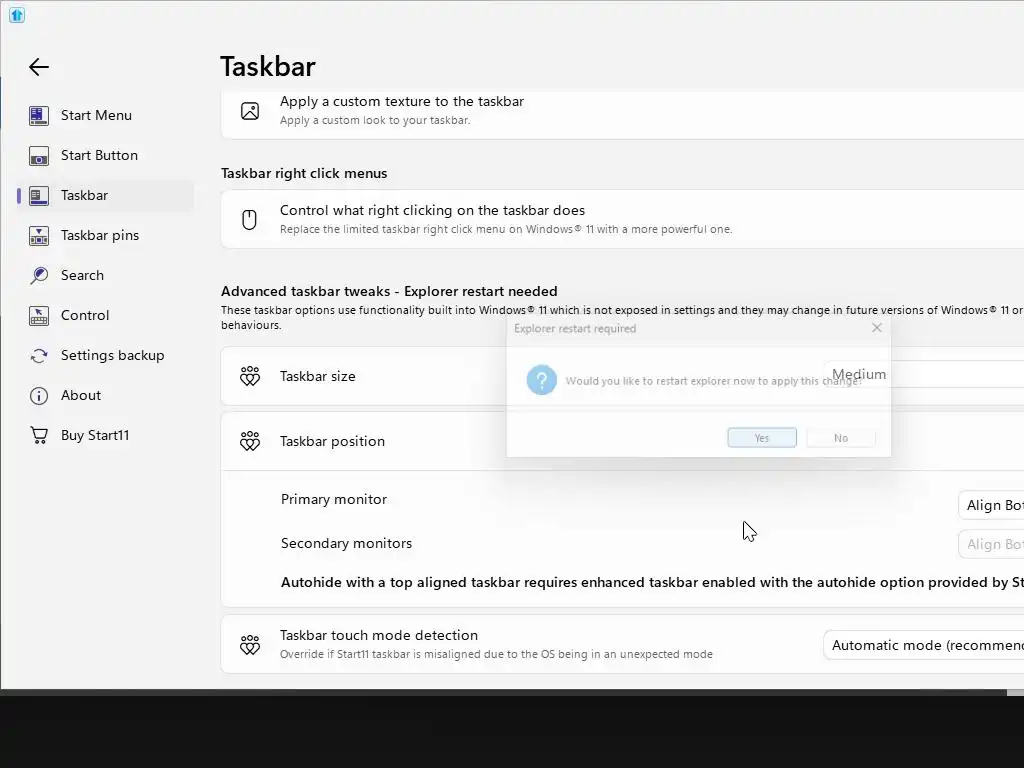The height and width of the screenshot is (768, 1024).
Task: Open the Start Button settings section
Action: coord(104,155)
